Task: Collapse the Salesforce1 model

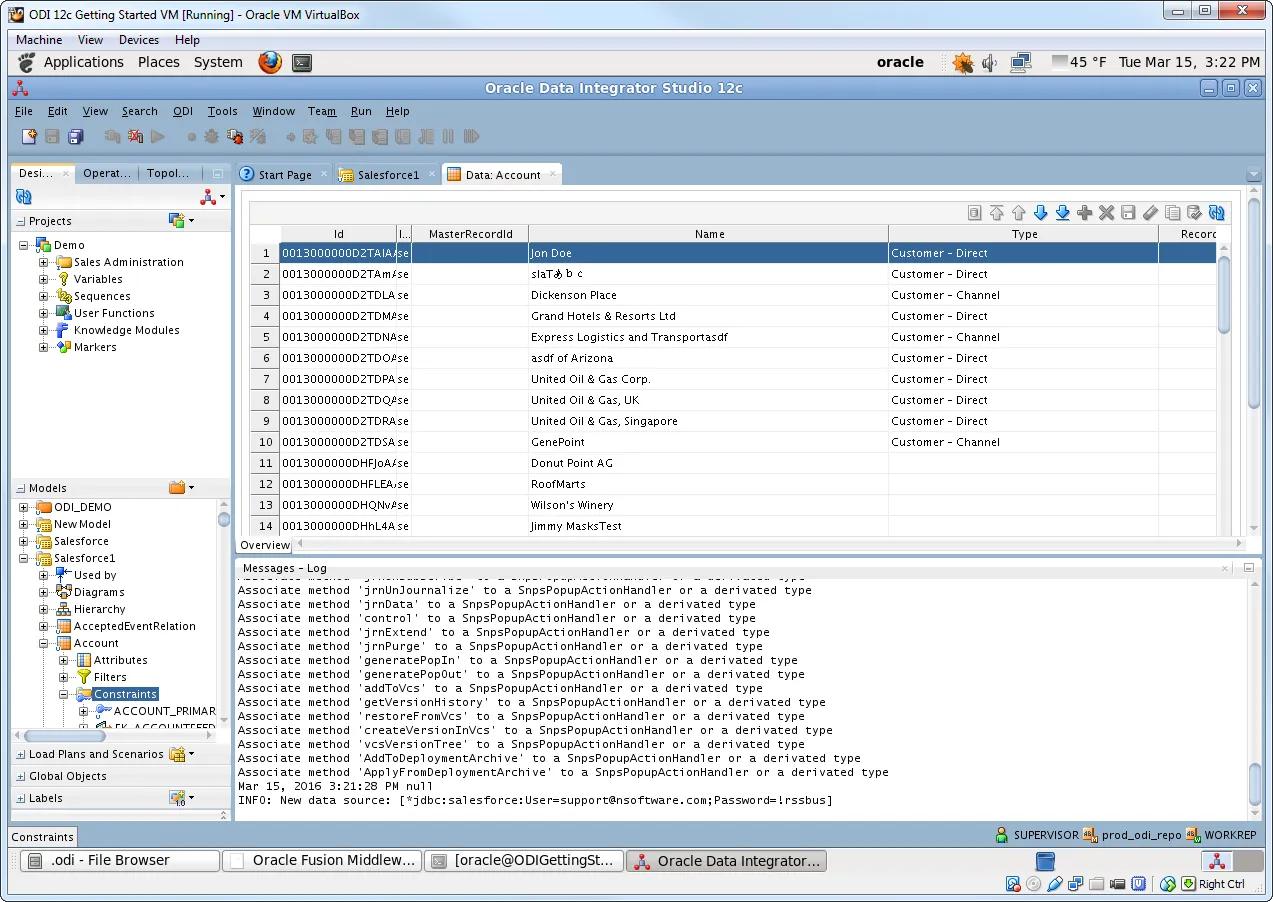Action: pyautogui.click(x=24, y=558)
